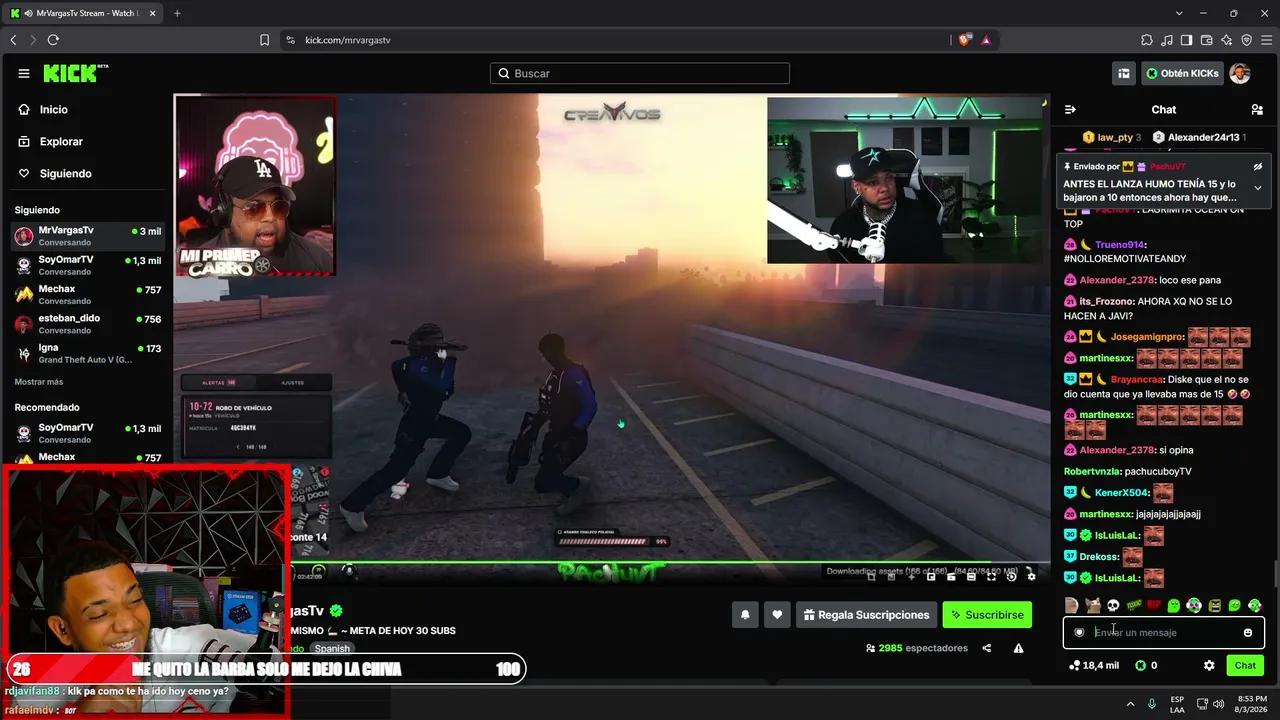
Task: Open the drops inventory chest icon
Action: coord(1124,73)
